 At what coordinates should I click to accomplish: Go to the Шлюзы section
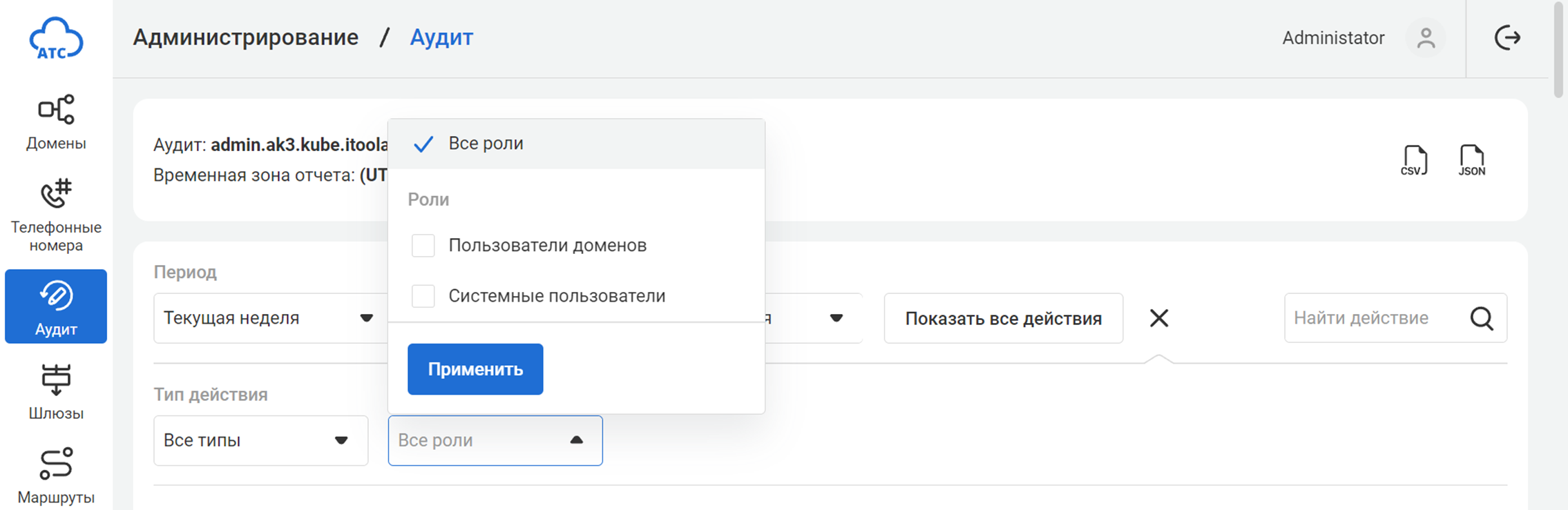click(56, 391)
